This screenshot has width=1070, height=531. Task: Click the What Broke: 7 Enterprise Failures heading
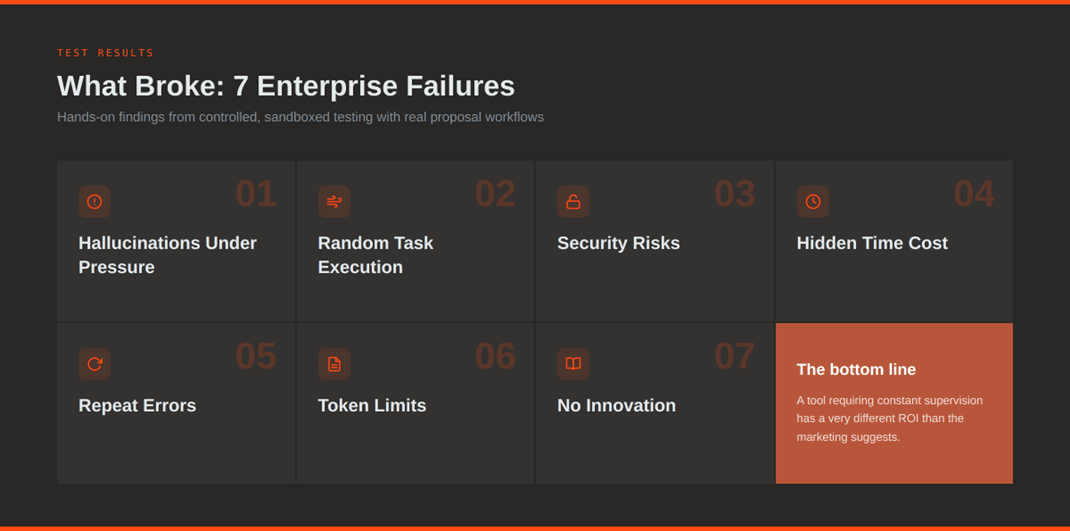286,86
